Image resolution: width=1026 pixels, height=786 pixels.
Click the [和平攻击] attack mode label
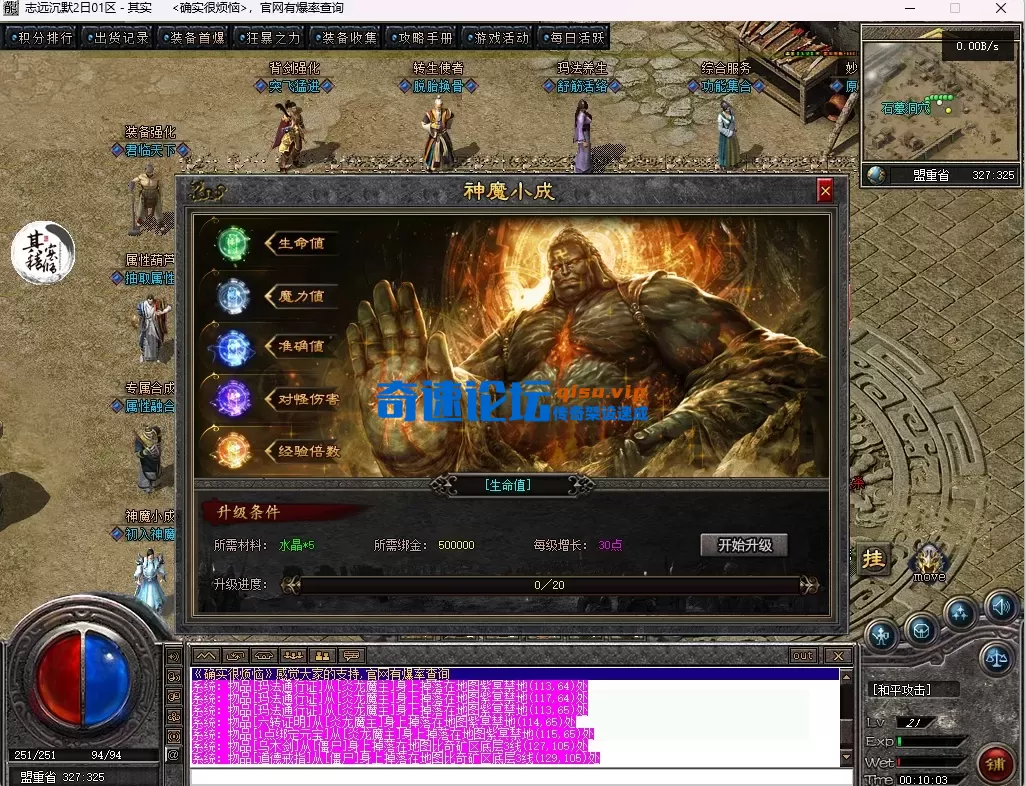click(x=901, y=690)
